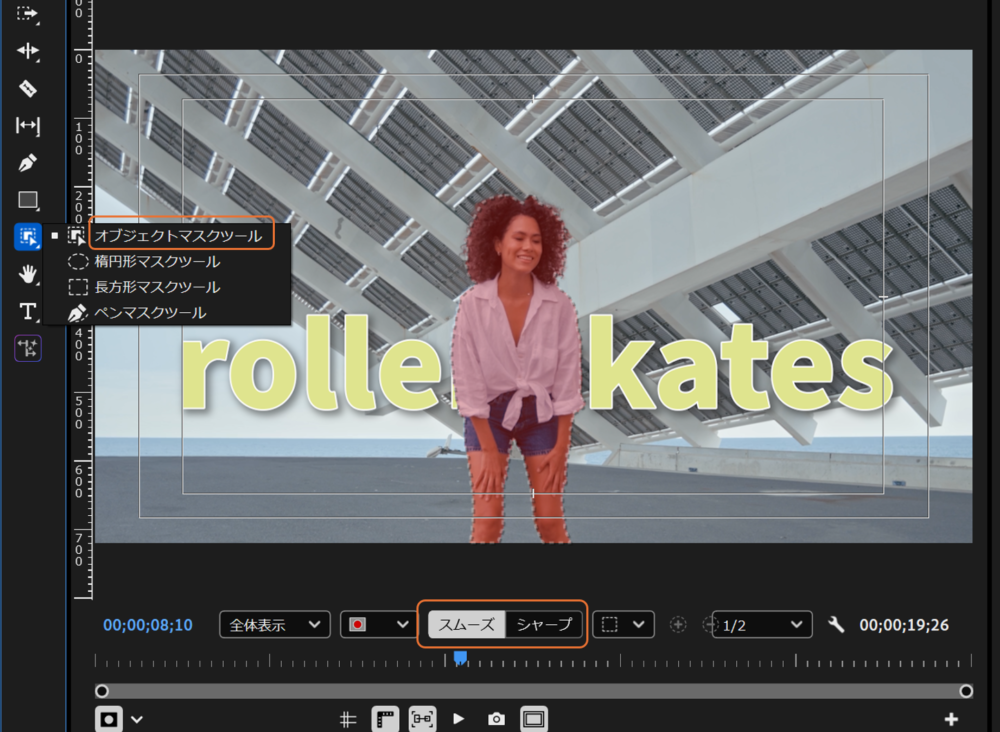Select the Rectangle shape tool

click(x=27, y=200)
